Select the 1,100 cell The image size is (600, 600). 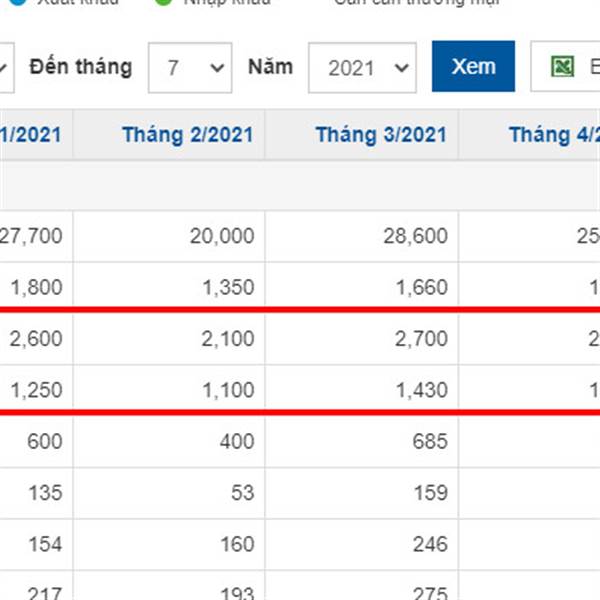pyautogui.click(x=169, y=390)
